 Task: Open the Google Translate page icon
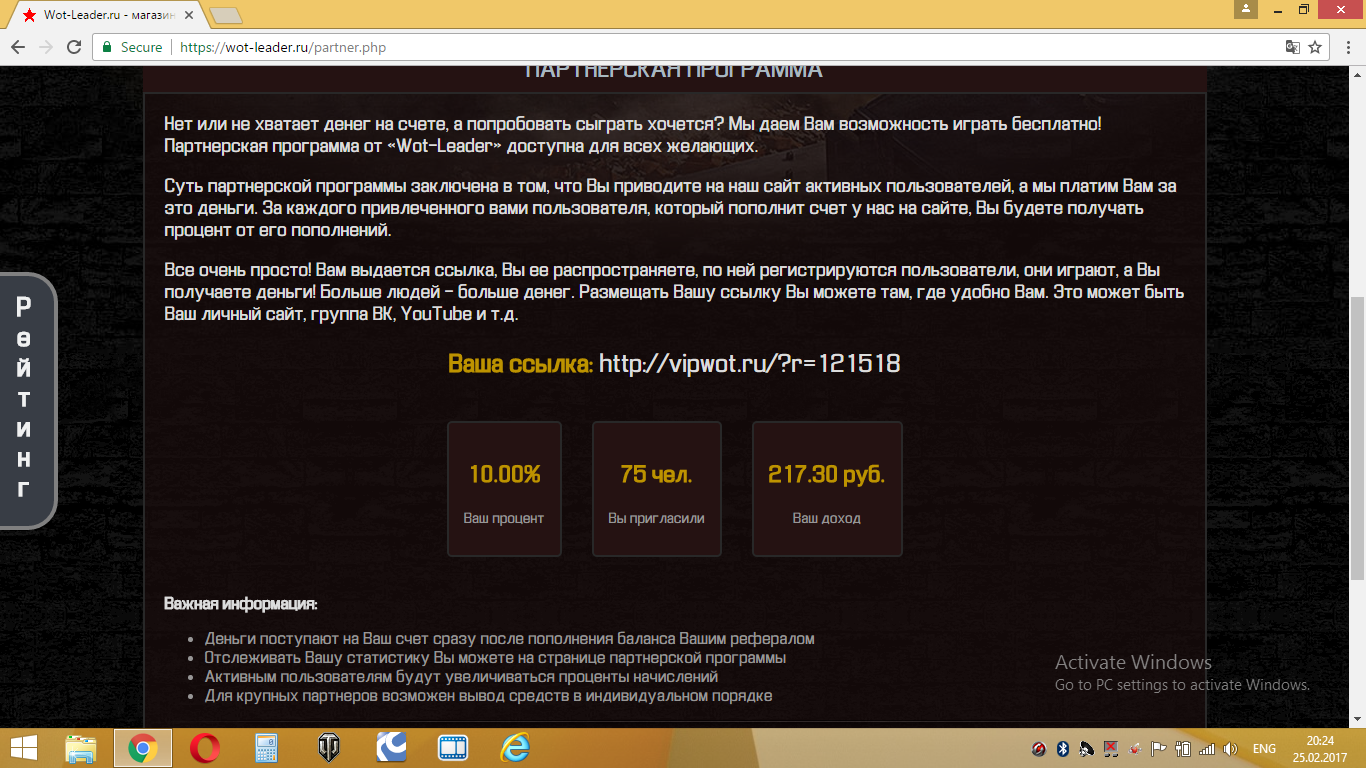click(1293, 47)
